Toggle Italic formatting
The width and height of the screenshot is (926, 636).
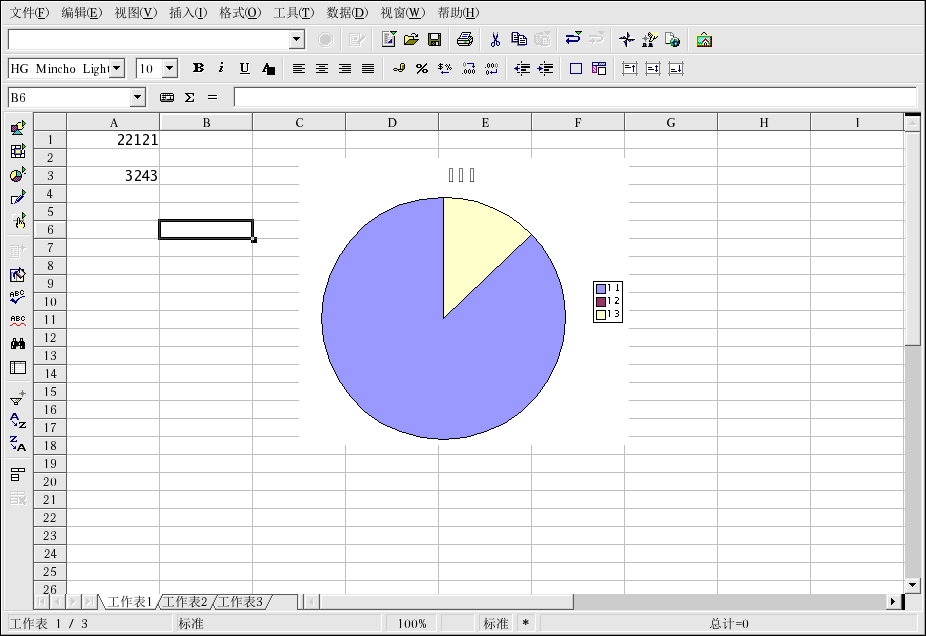point(221,69)
